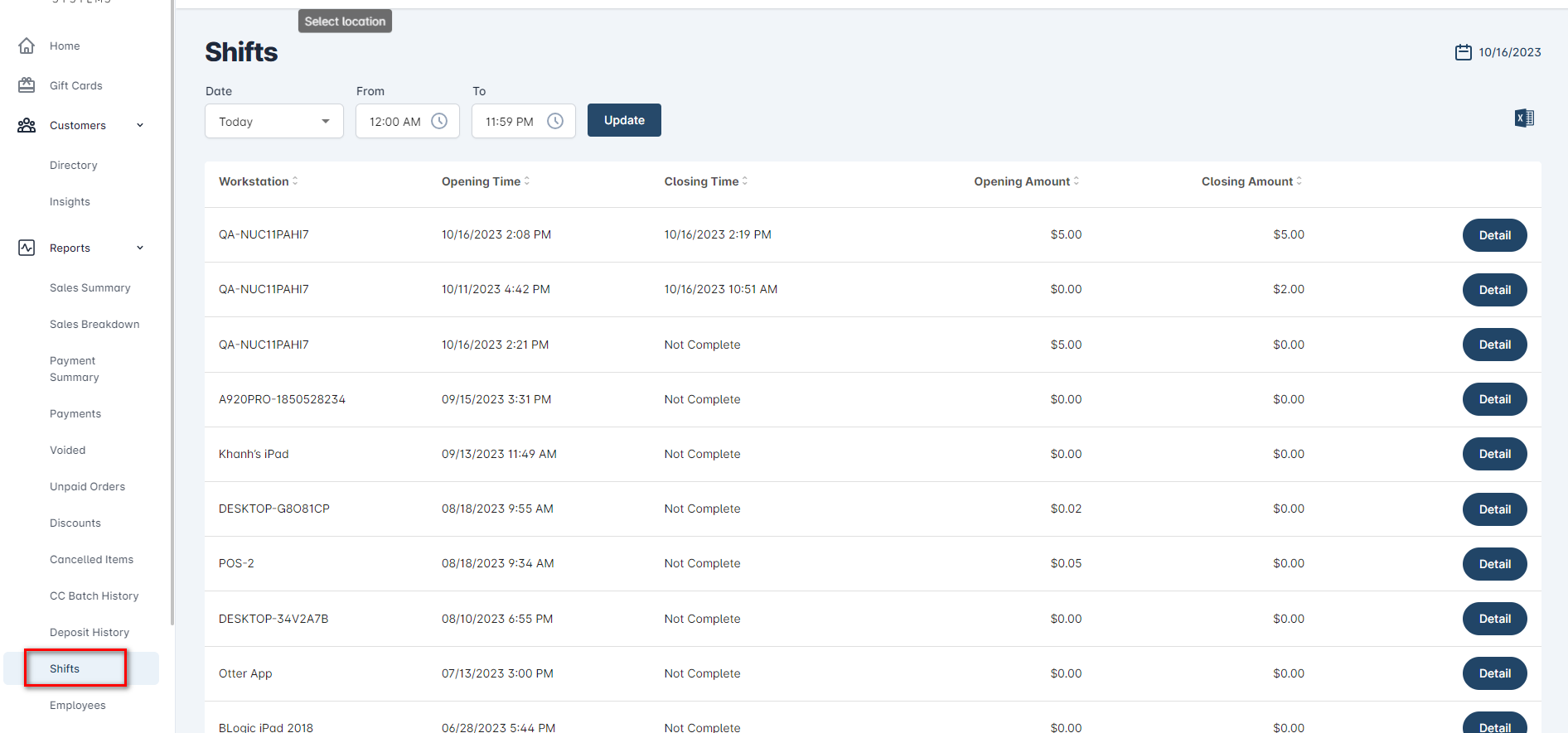Screen dimensions: 1568x733
Task: View Detail for Khanh's iPad shift
Action: point(1493,454)
